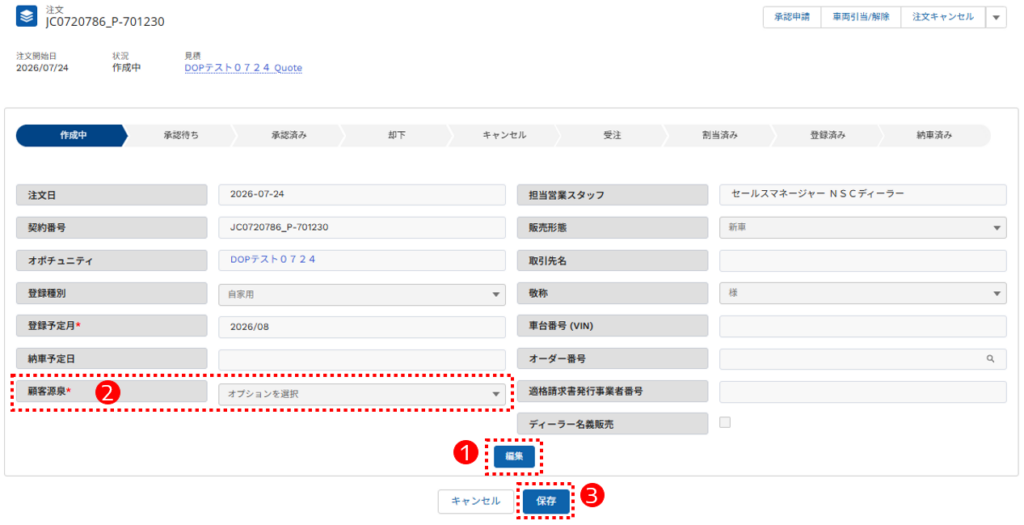Image resolution: width=1024 pixels, height=525 pixels.
Task: Click the 承認申請 button
Action: [x=792, y=17]
